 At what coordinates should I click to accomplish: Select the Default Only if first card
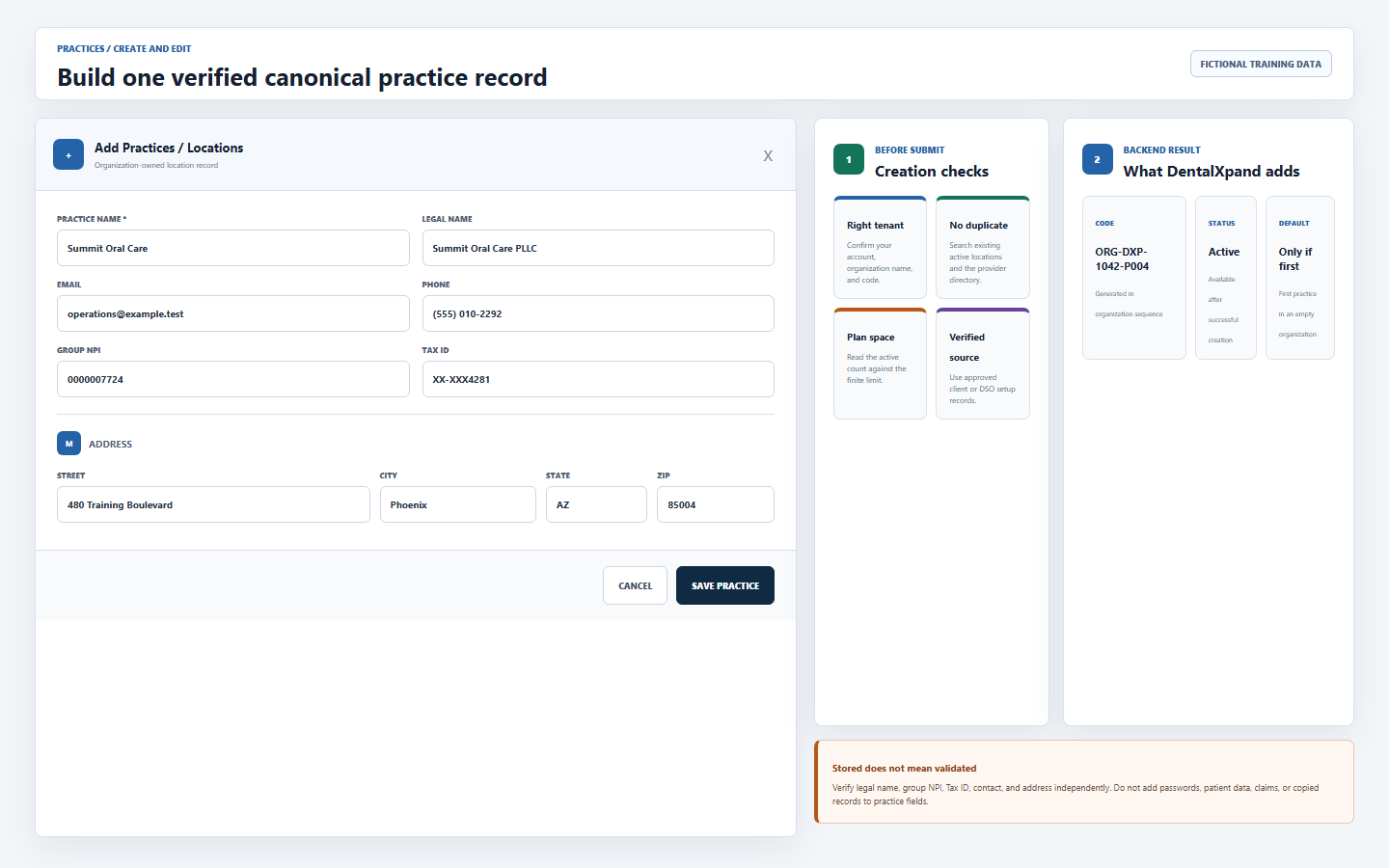[x=1300, y=278]
